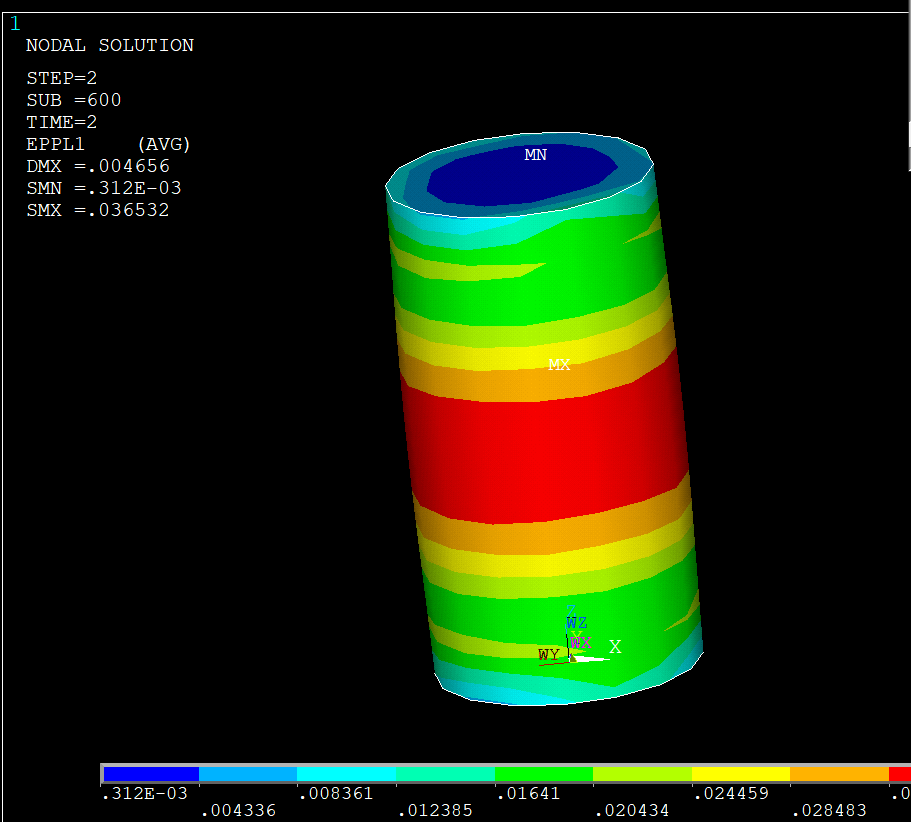Click legend value .01641
911x822 pixels.
pyautogui.click(x=528, y=794)
